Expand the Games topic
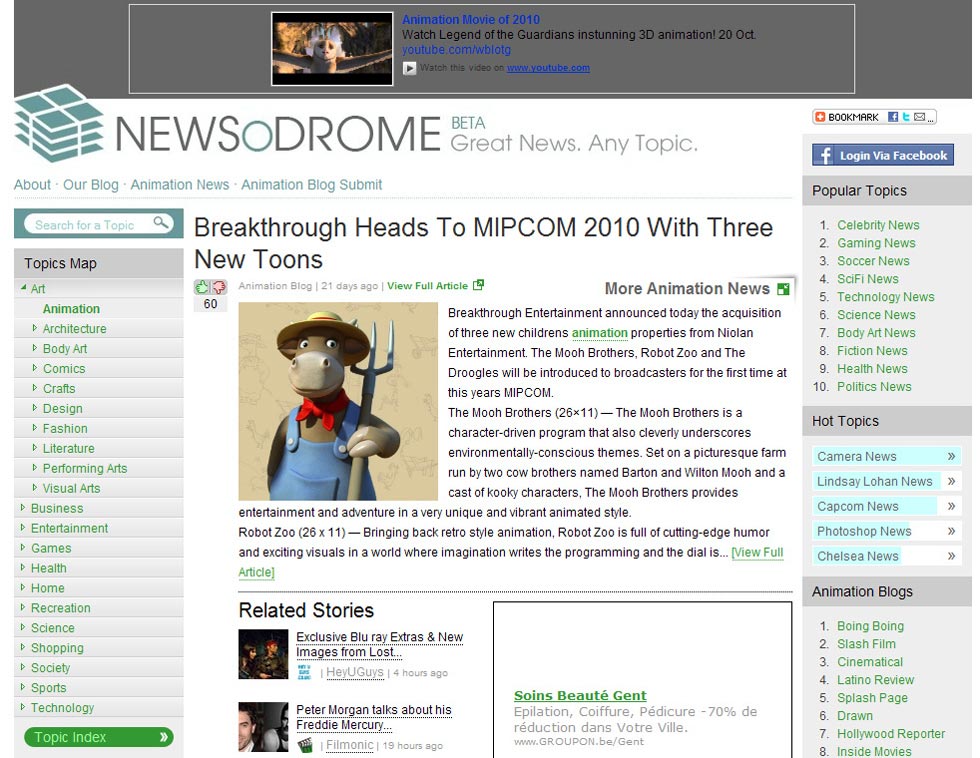980x758 pixels. 23,548
